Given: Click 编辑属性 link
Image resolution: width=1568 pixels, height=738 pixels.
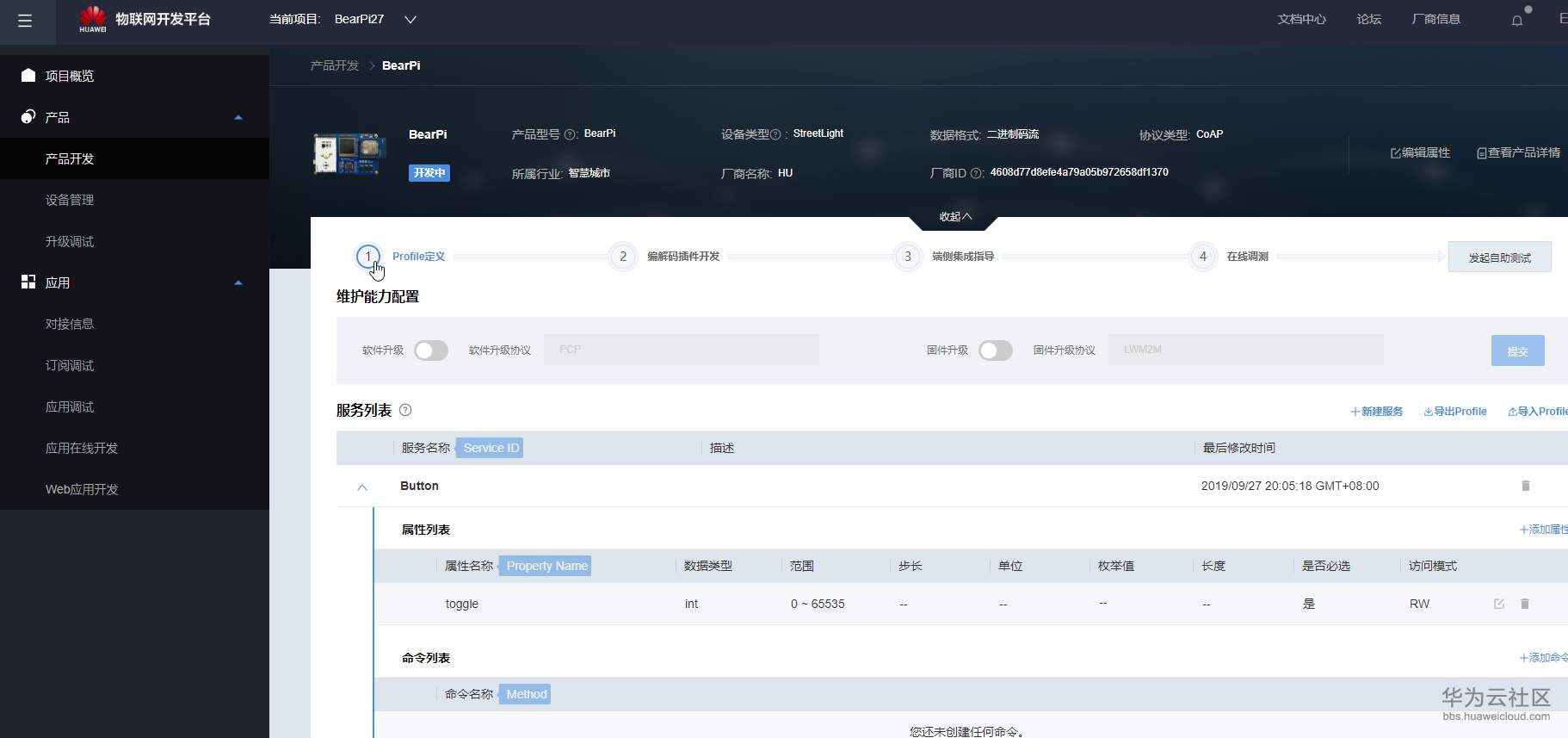Looking at the screenshot, I should (x=1421, y=152).
